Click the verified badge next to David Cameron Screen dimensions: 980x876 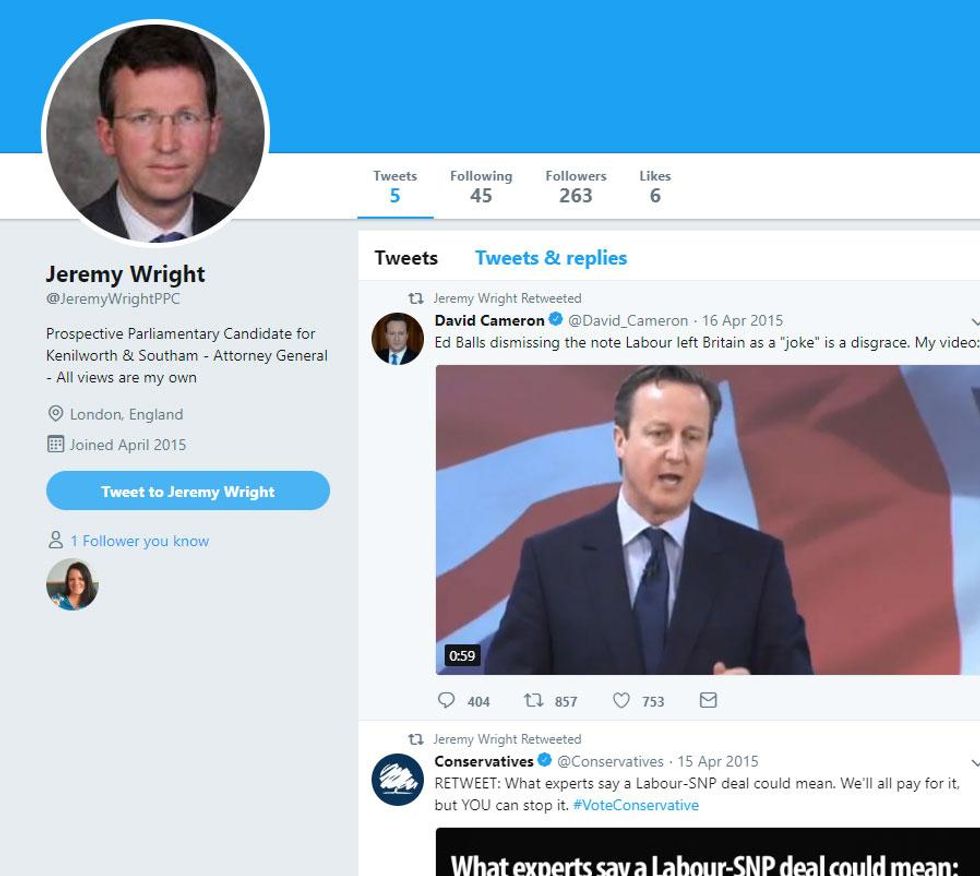click(x=555, y=320)
